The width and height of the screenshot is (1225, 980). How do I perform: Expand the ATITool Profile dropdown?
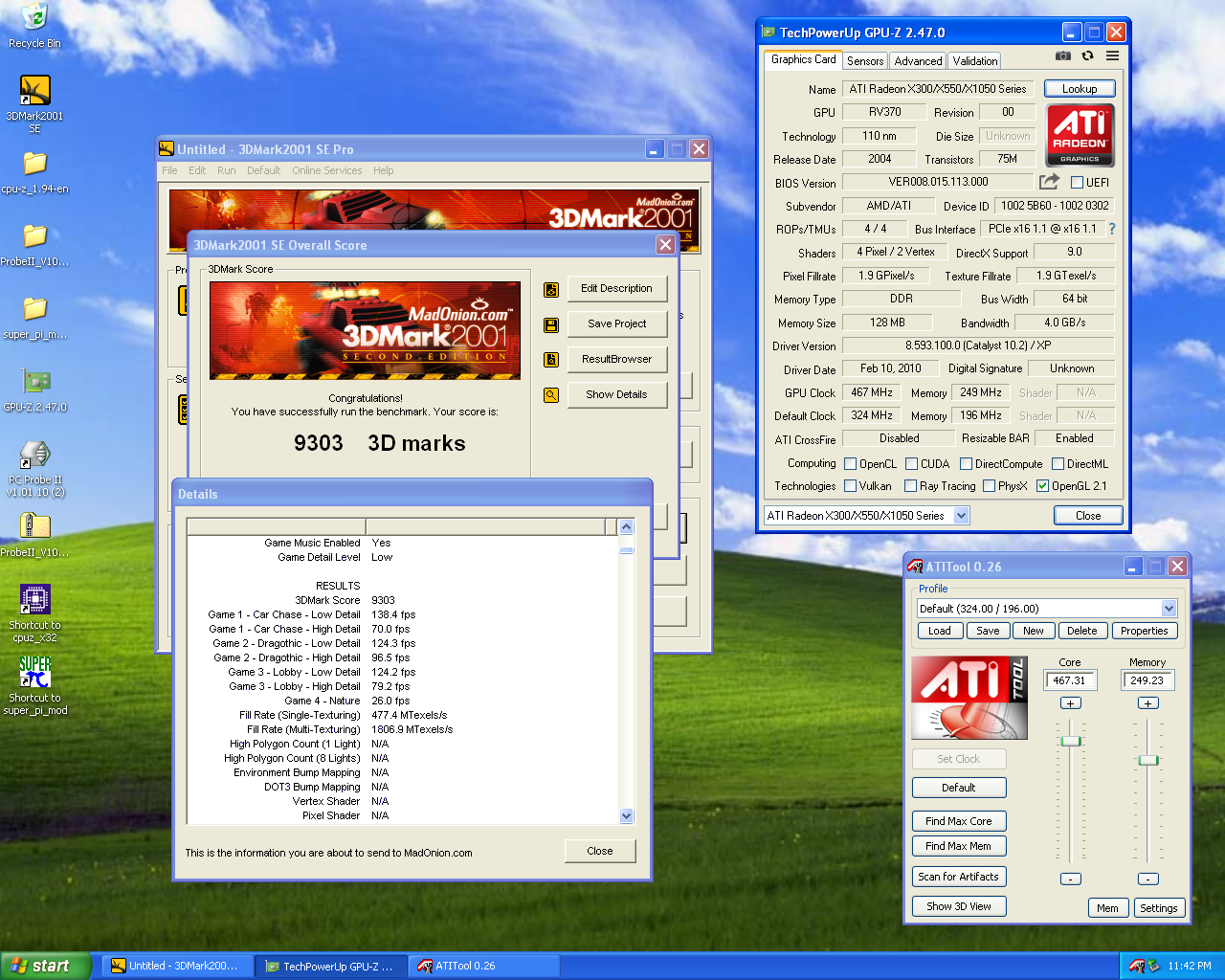pos(1169,609)
